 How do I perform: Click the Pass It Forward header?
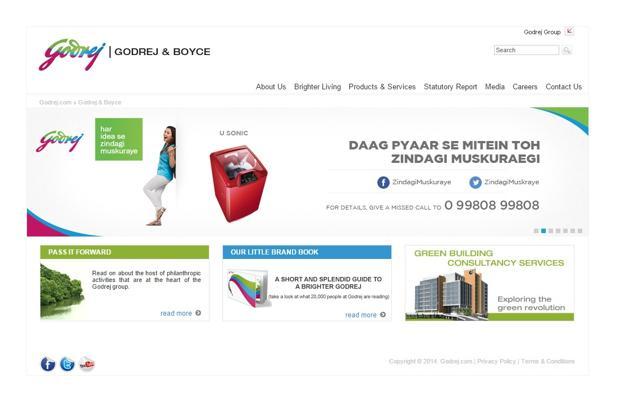coord(124,252)
